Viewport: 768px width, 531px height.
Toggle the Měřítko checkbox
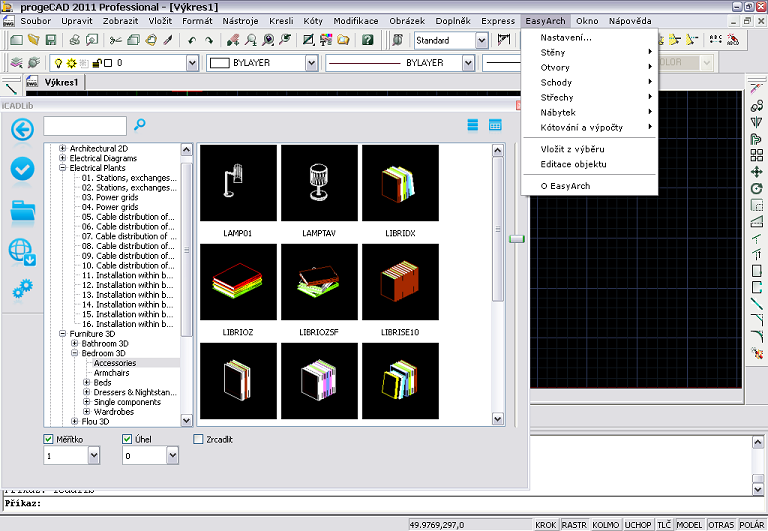coord(50,439)
